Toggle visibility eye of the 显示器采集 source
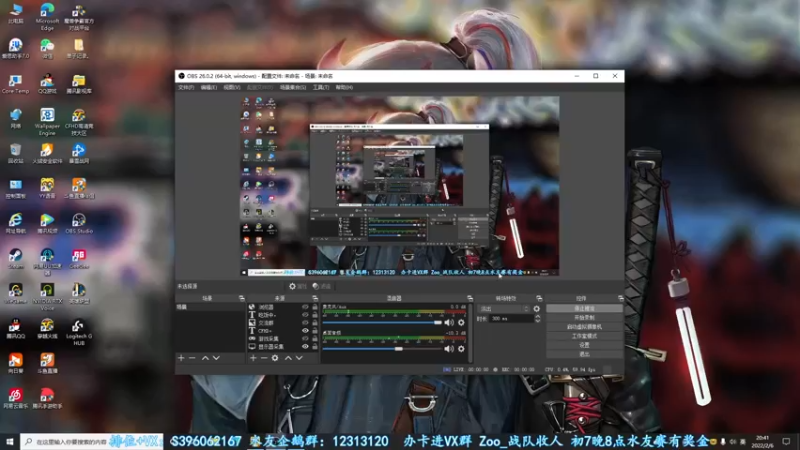This screenshot has height=450, width=800. (x=305, y=346)
